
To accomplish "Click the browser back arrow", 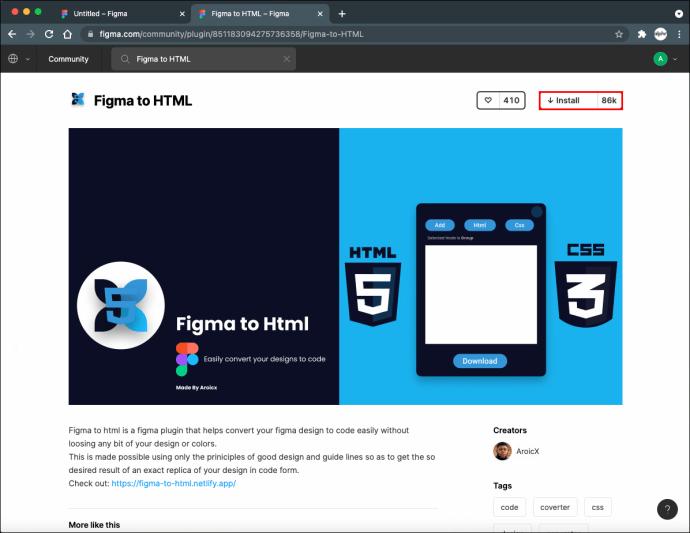I will (x=12, y=34).
